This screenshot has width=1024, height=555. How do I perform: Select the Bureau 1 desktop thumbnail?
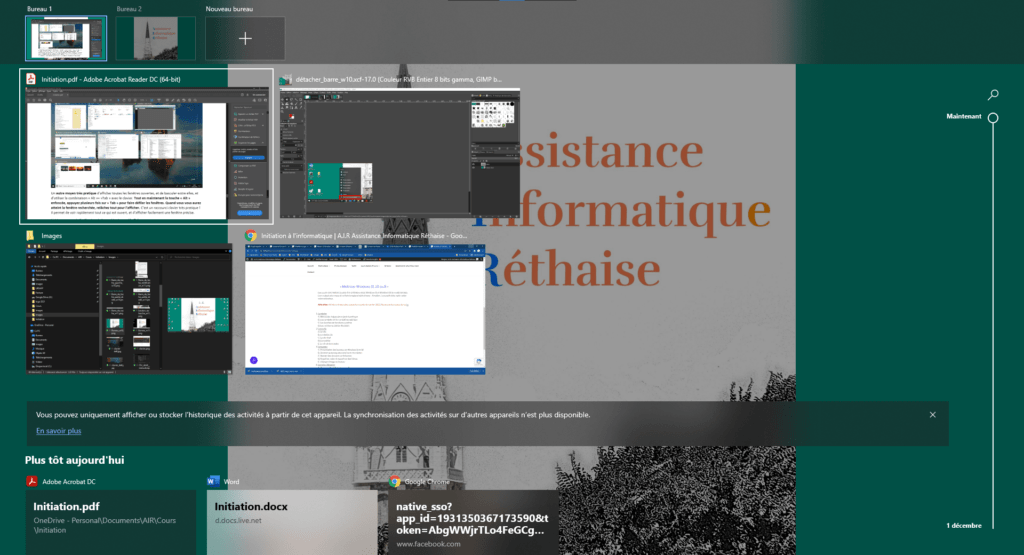coord(66,38)
